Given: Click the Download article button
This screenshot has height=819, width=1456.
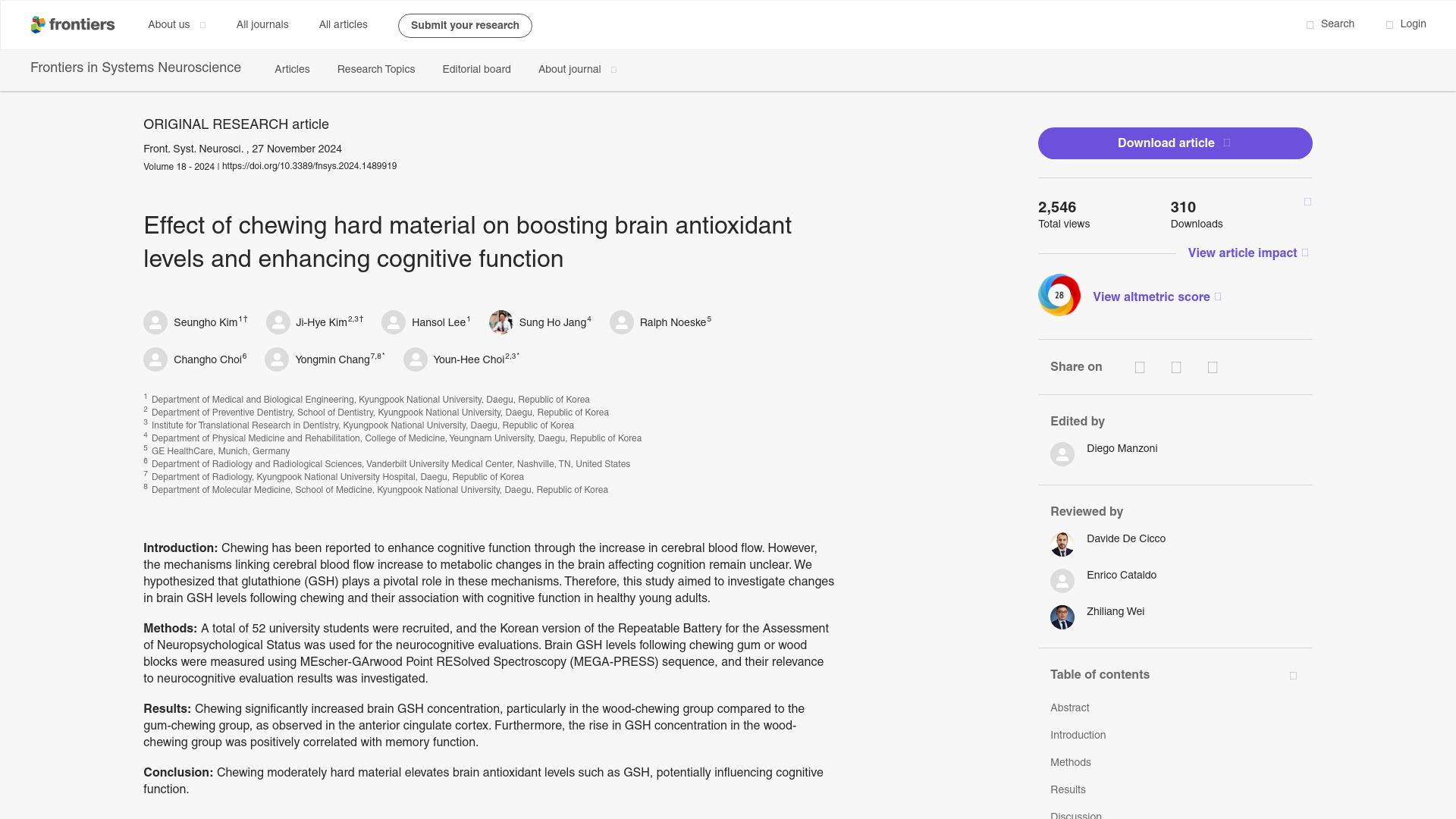Looking at the screenshot, I should tap(1175, 143).
